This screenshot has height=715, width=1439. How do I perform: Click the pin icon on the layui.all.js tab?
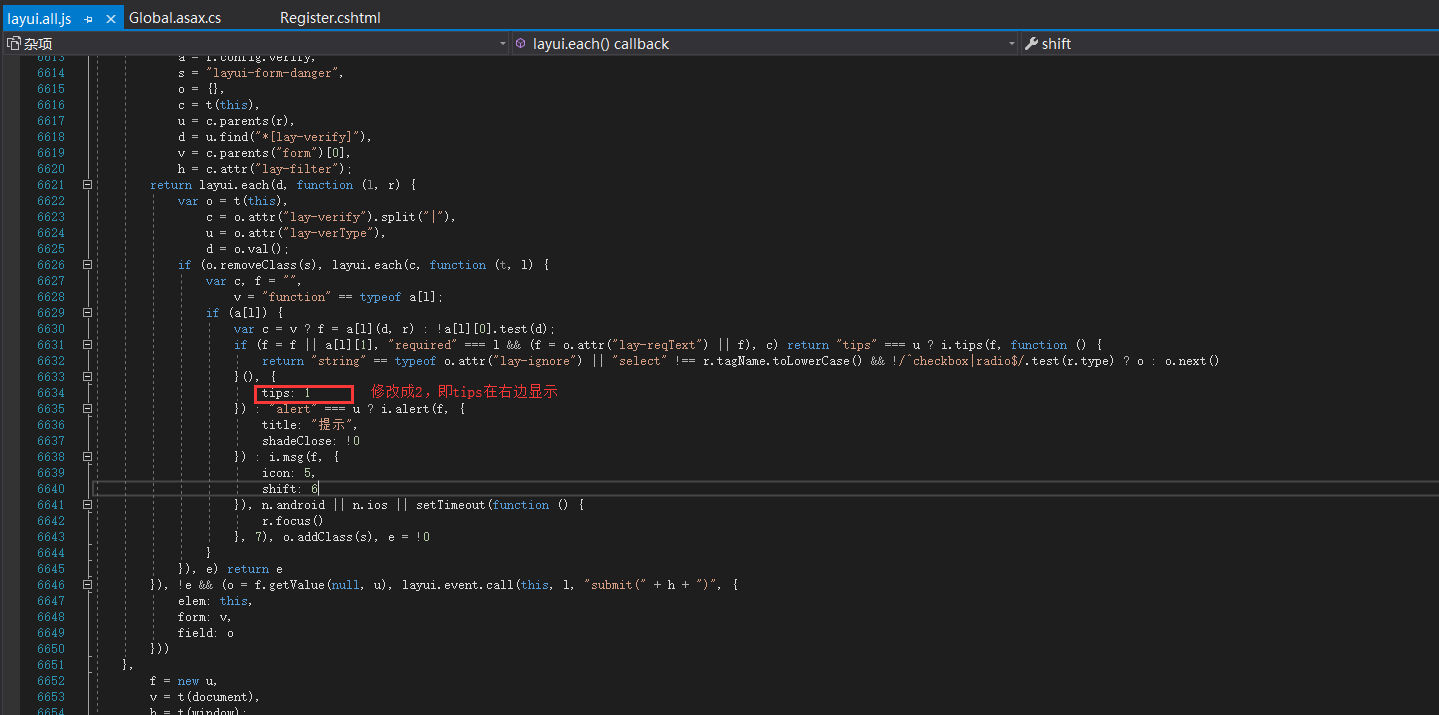pos(86,17)
